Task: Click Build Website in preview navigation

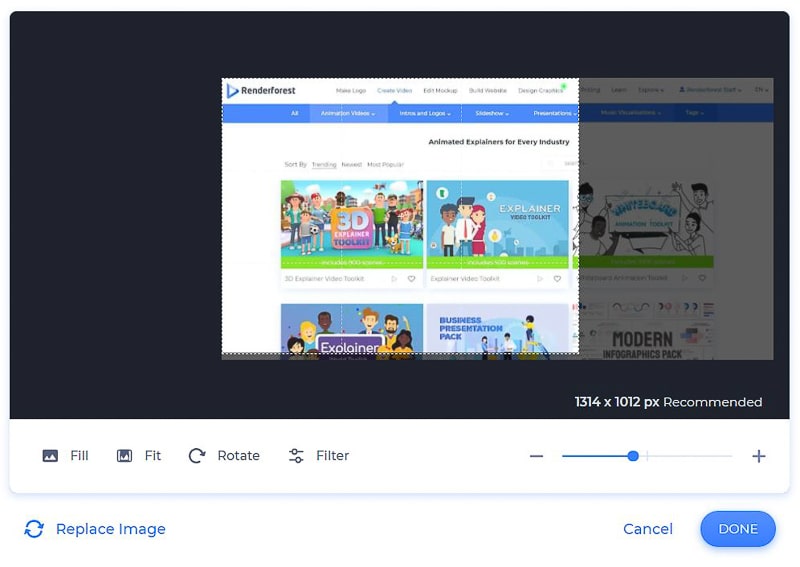Action: 488,91
